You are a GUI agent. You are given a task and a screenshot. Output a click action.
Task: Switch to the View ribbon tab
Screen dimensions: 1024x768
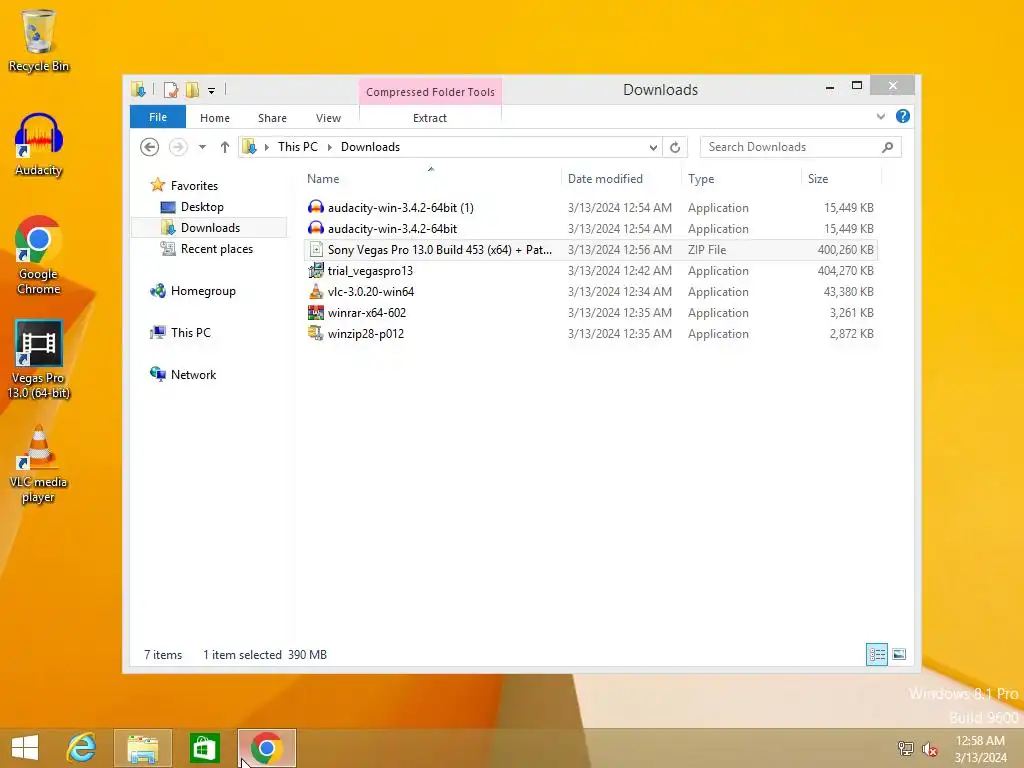coord(328,118)
